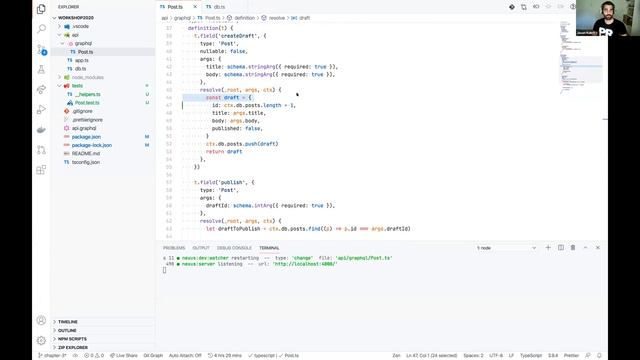
Task: Change UTF-8 encoding in status bar
Action: [x=496, y=356]
